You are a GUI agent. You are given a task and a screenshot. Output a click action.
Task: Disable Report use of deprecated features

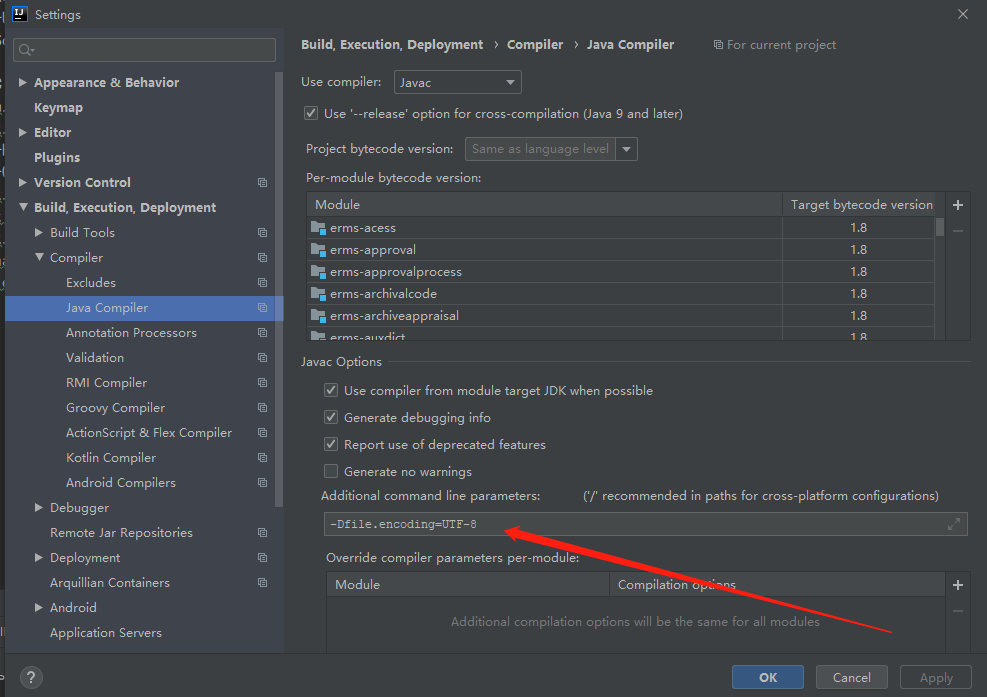[331, 444]
